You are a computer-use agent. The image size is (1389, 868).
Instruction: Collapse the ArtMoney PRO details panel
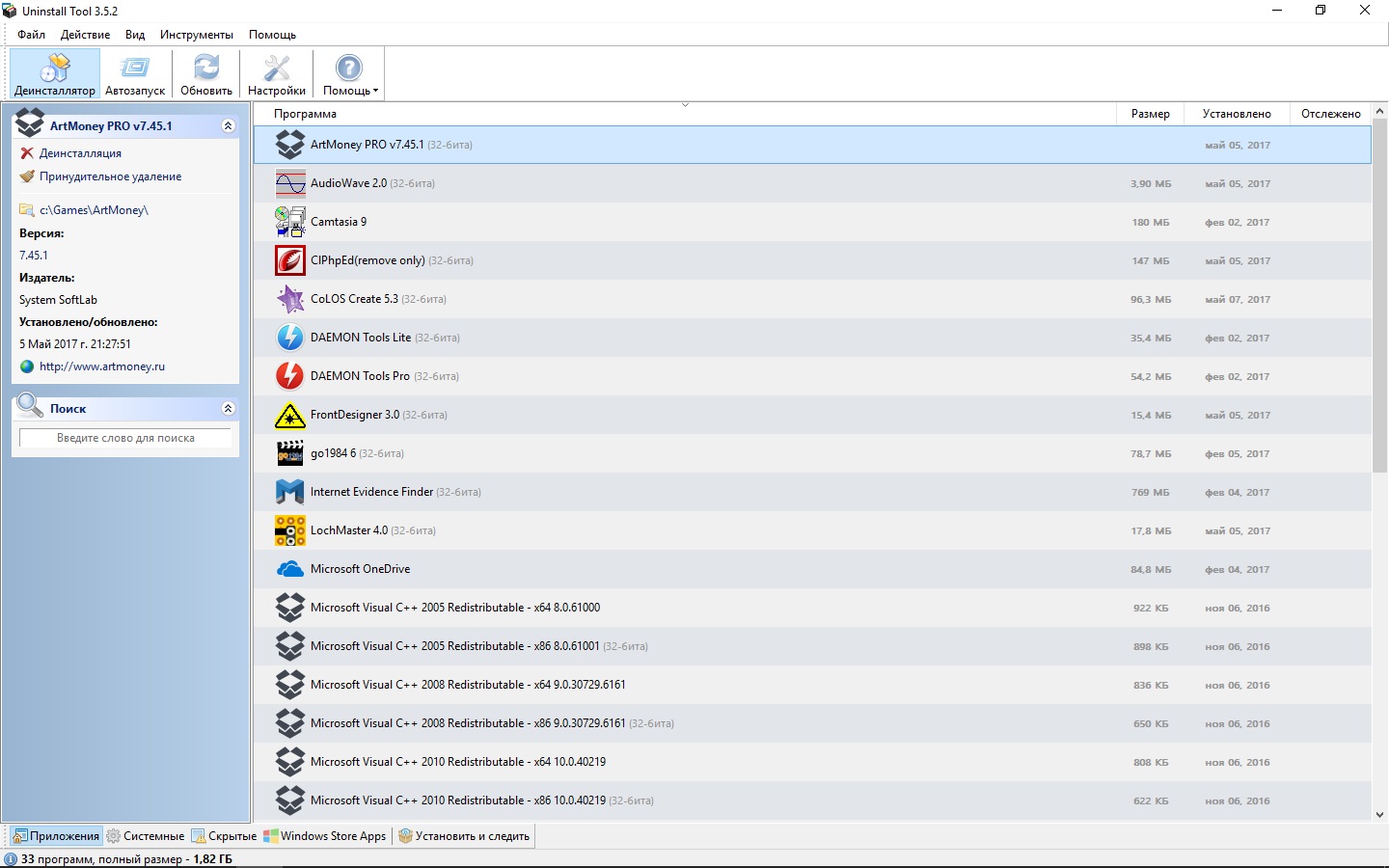tap(228, 126)
